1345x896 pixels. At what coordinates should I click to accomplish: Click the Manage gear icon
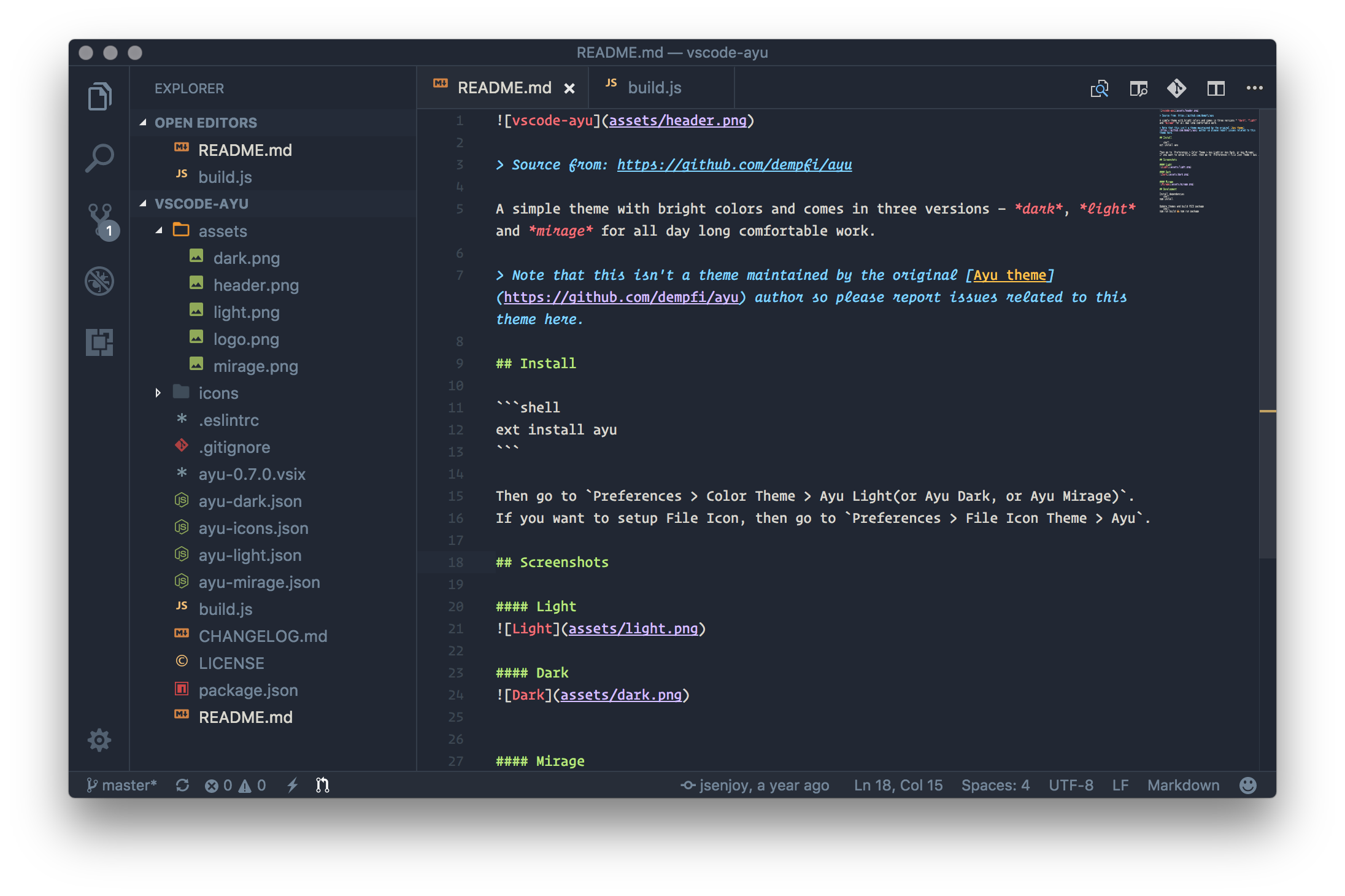[x=99, y=740]
